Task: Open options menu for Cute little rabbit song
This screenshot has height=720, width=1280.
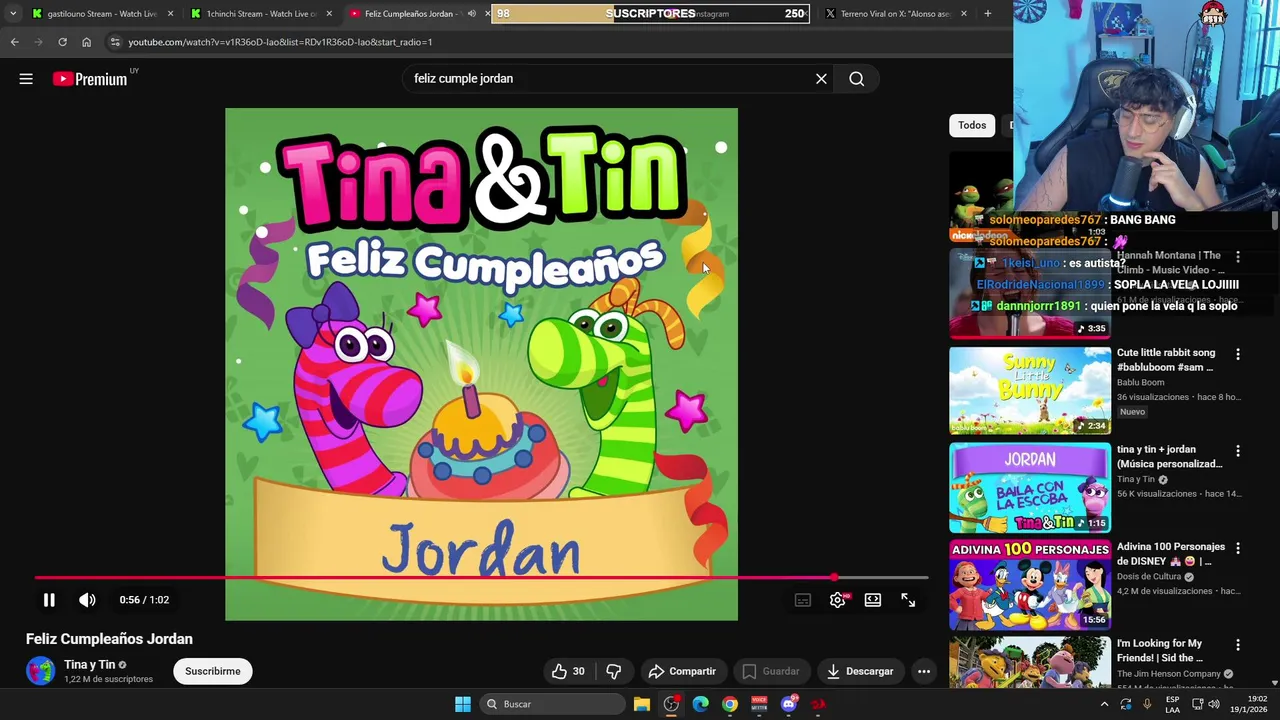Action: (x=1238, y=354)
